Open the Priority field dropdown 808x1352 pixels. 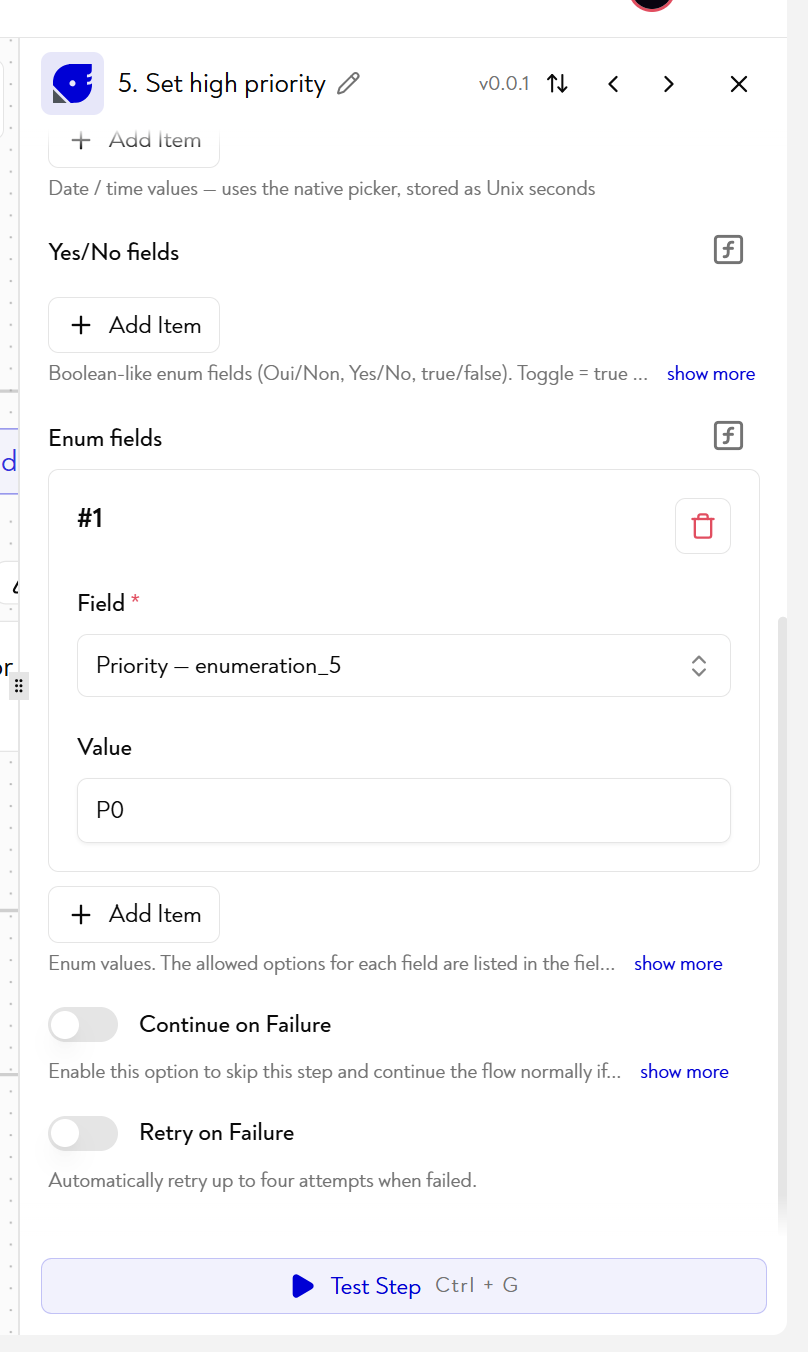[404, 665]
